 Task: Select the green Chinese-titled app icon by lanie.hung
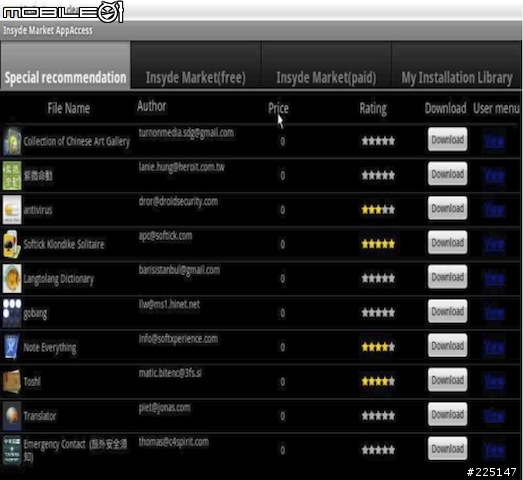pyautogui.click(x=12, y=175)
